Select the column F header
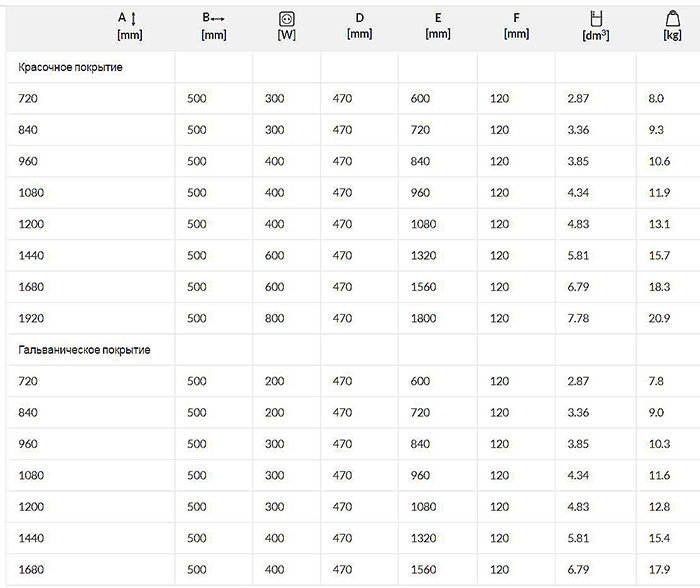 click(517, 25)
